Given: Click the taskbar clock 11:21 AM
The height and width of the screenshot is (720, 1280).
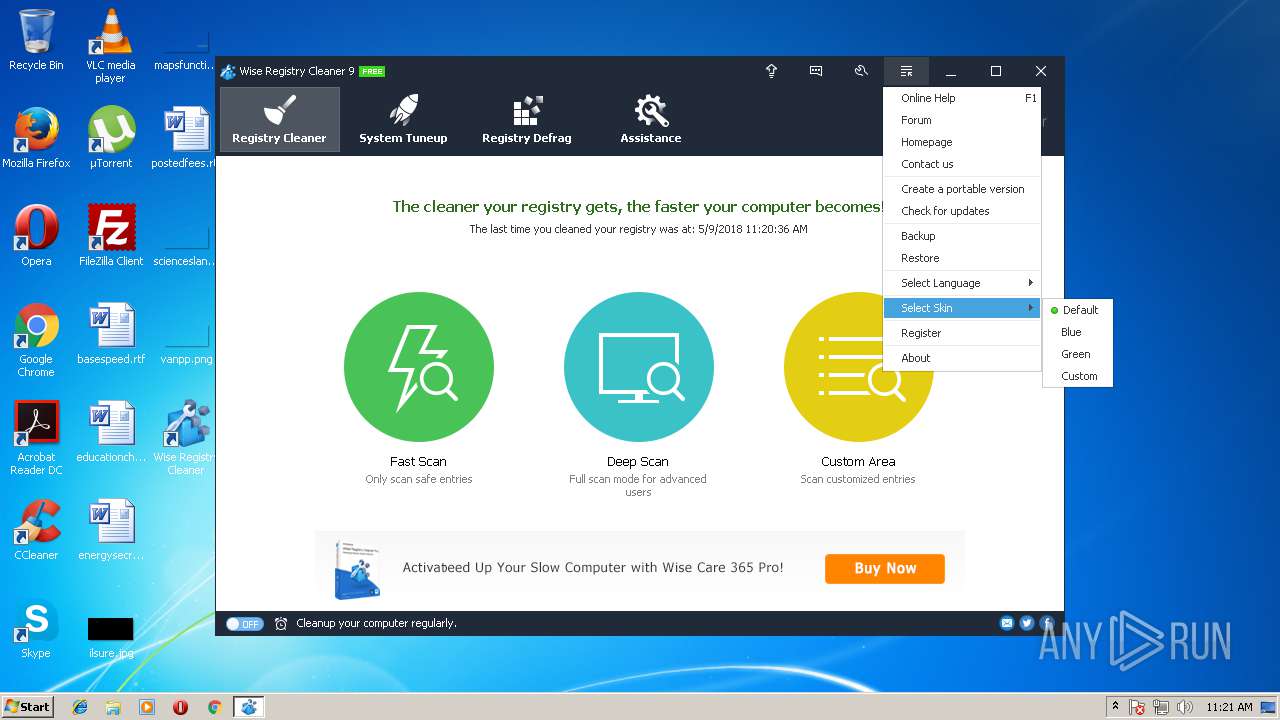Looking at the screenshot, I should coord(1229,707).
